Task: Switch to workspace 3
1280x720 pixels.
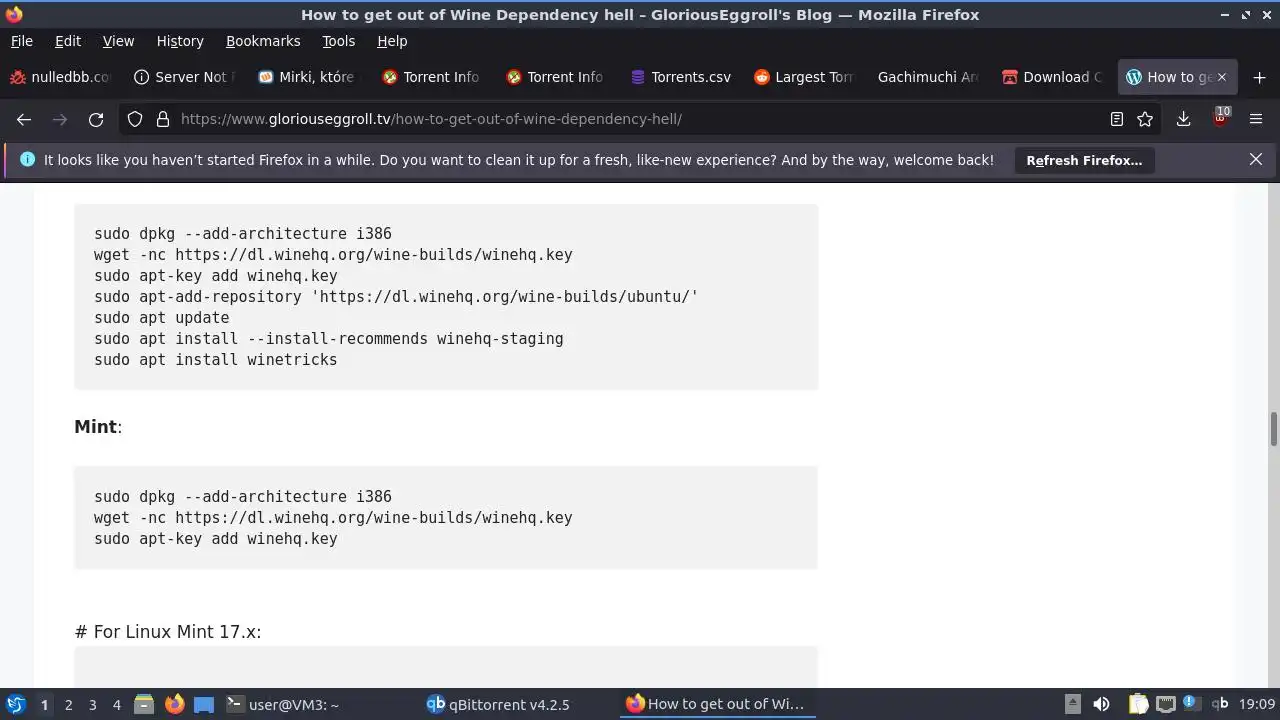Action: pyautogui.click(x=92, y=705)
